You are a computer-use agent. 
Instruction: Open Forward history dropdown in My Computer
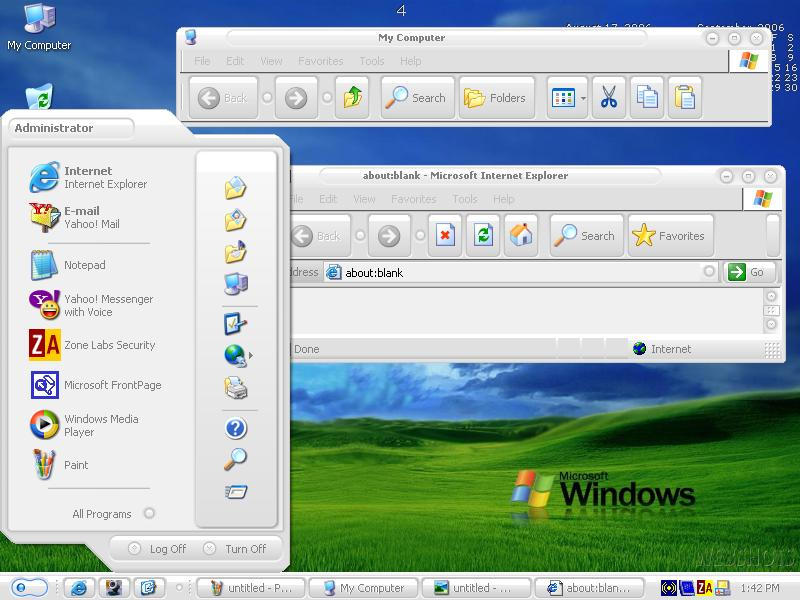[327, 97]
